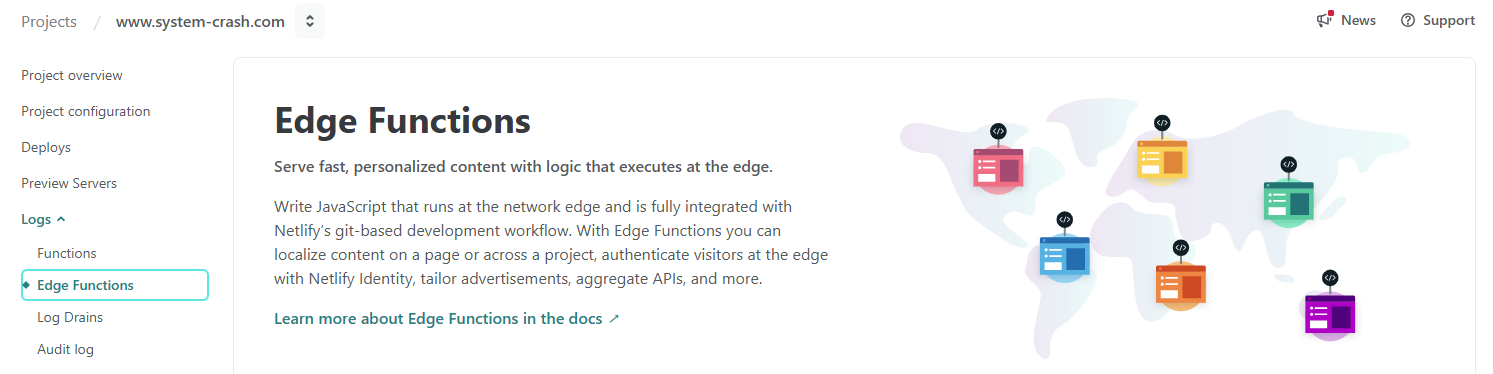The image size is (1493, 374).
Task: Open the www.system-crash.com project name
Action: pos(200,21)
